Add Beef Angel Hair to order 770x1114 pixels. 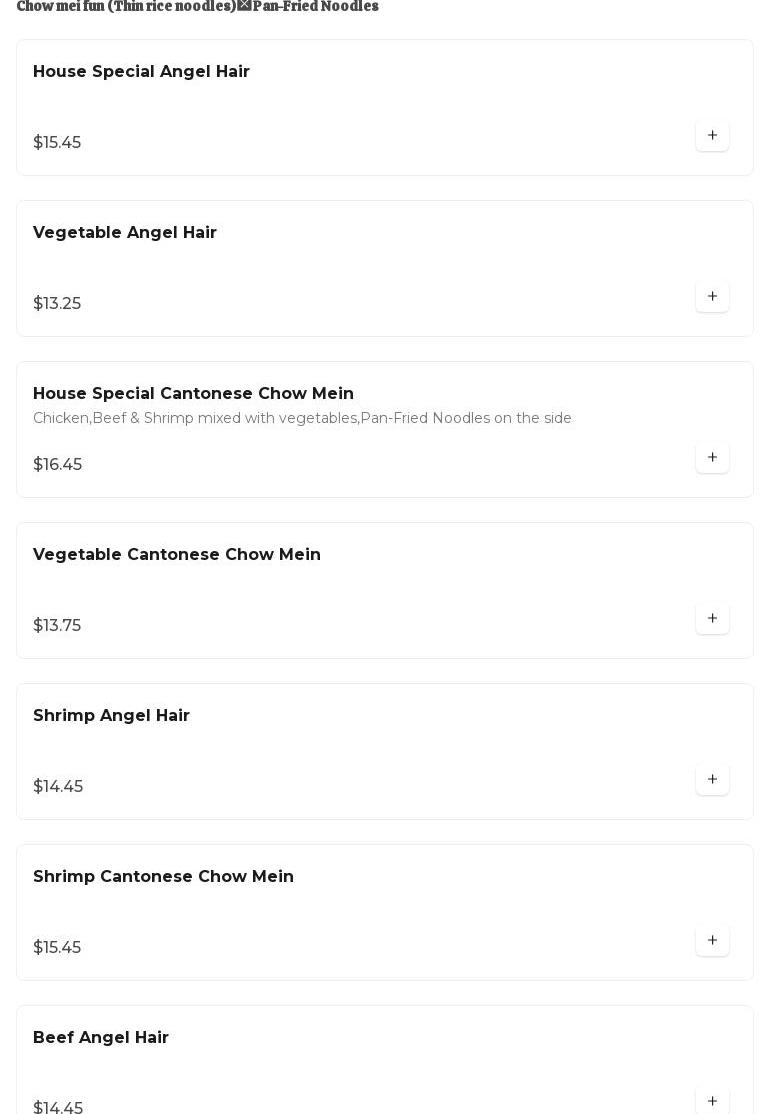tap(712, 1101)
